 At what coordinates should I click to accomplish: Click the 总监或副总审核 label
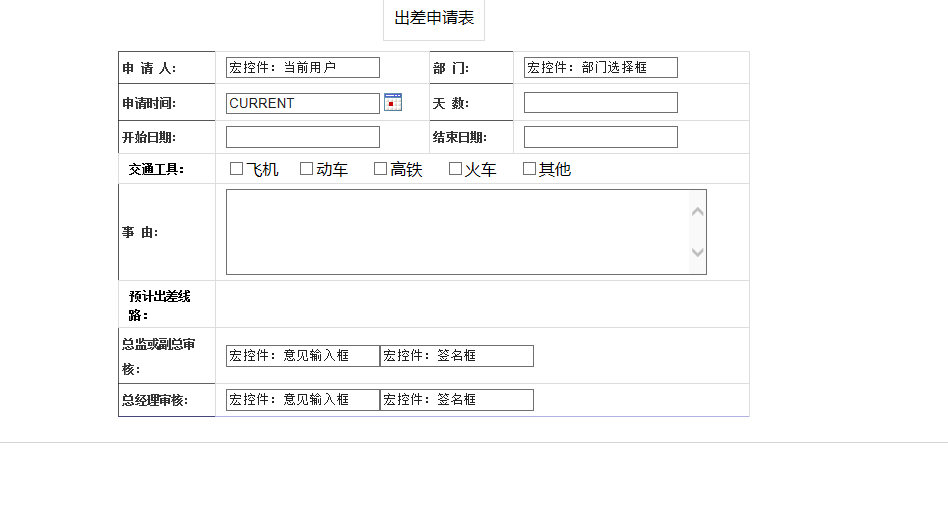click(x=158, y=357)
